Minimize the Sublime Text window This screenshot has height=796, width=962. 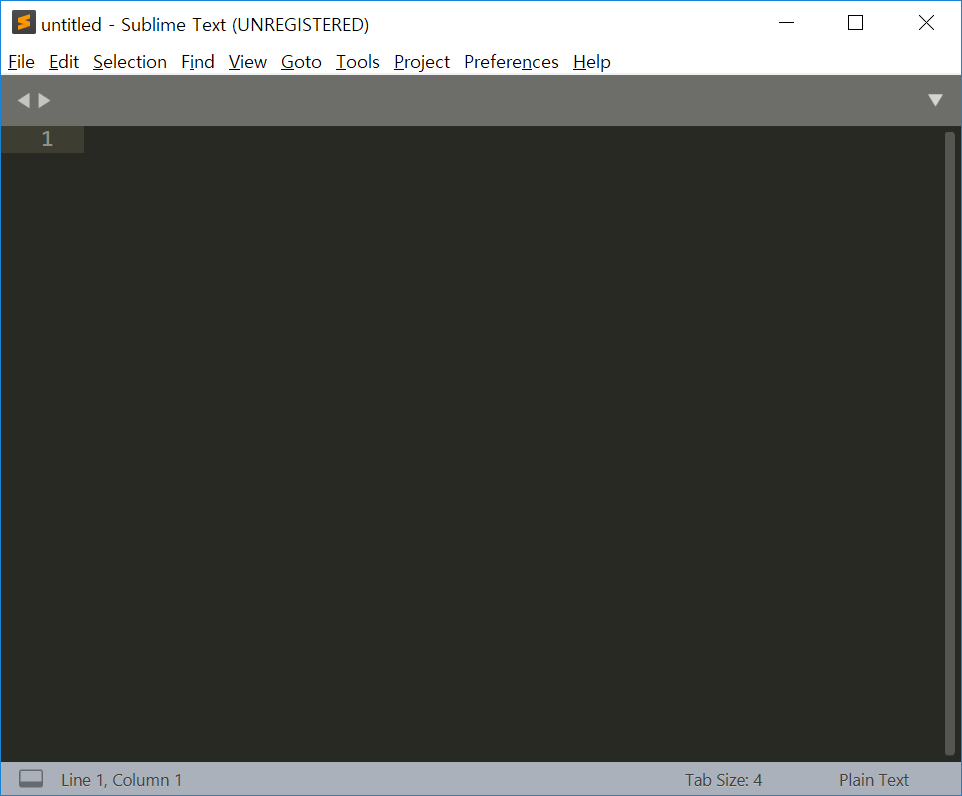click(x=787, y=23)
